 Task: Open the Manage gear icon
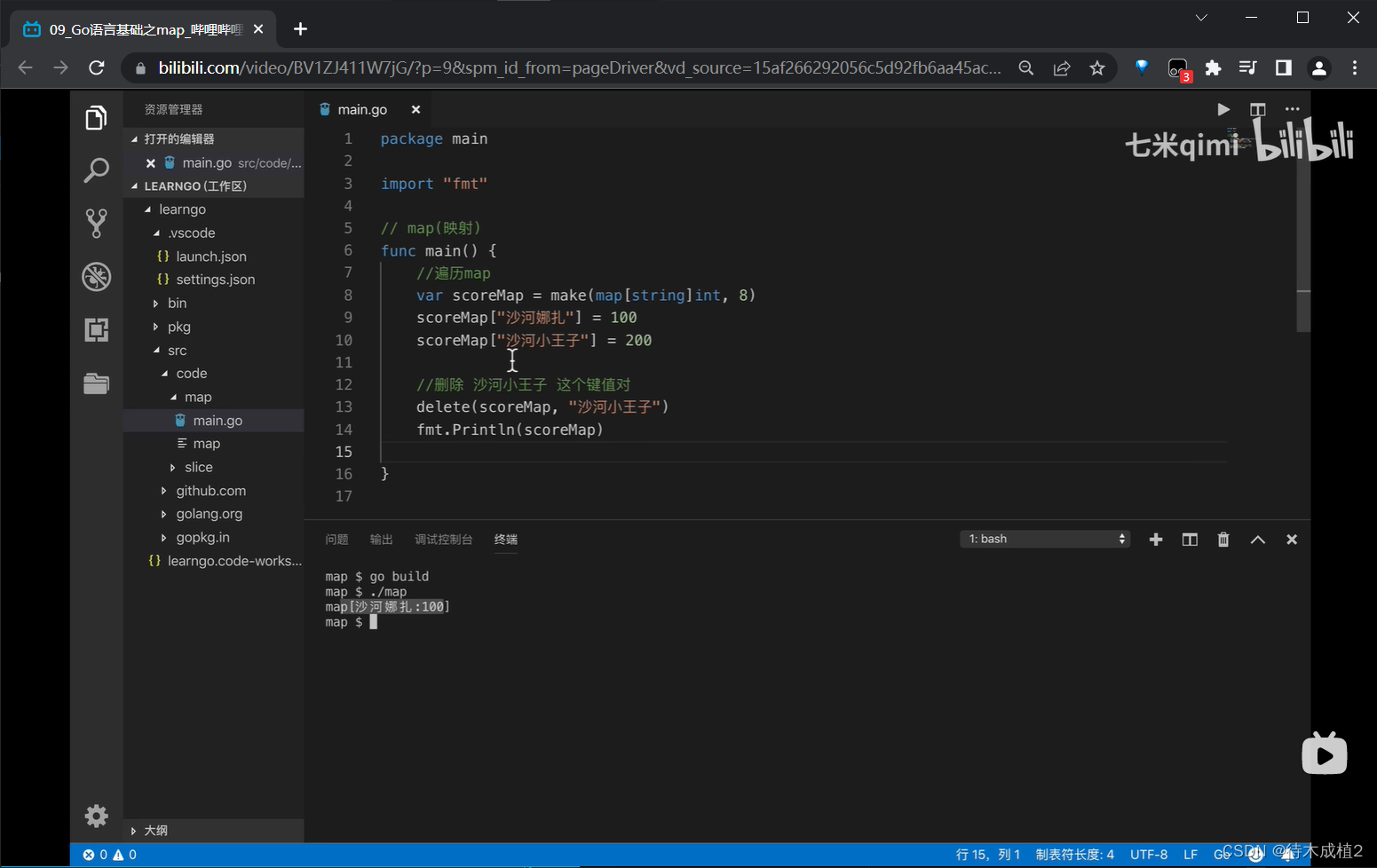coord(96,816)
